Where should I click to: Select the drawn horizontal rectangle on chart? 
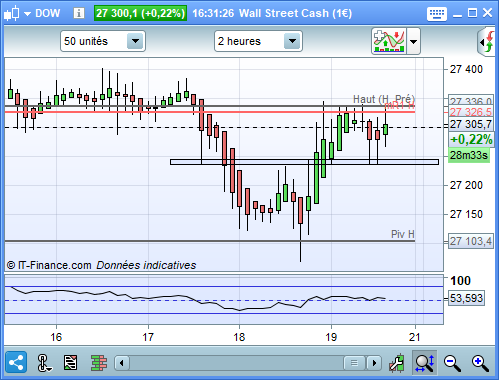coord(304,162)
